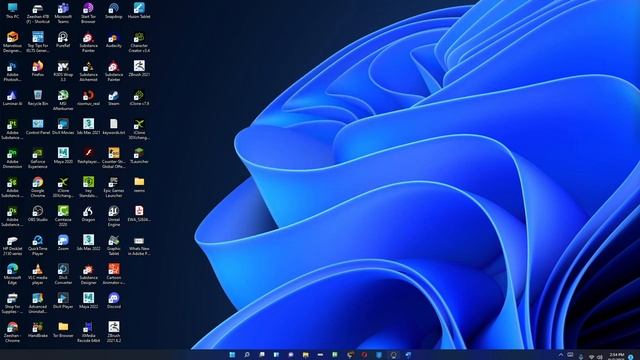The image size is (640, 360).
Task: Open the keywords.txt file
Action: tap(113, 127)
